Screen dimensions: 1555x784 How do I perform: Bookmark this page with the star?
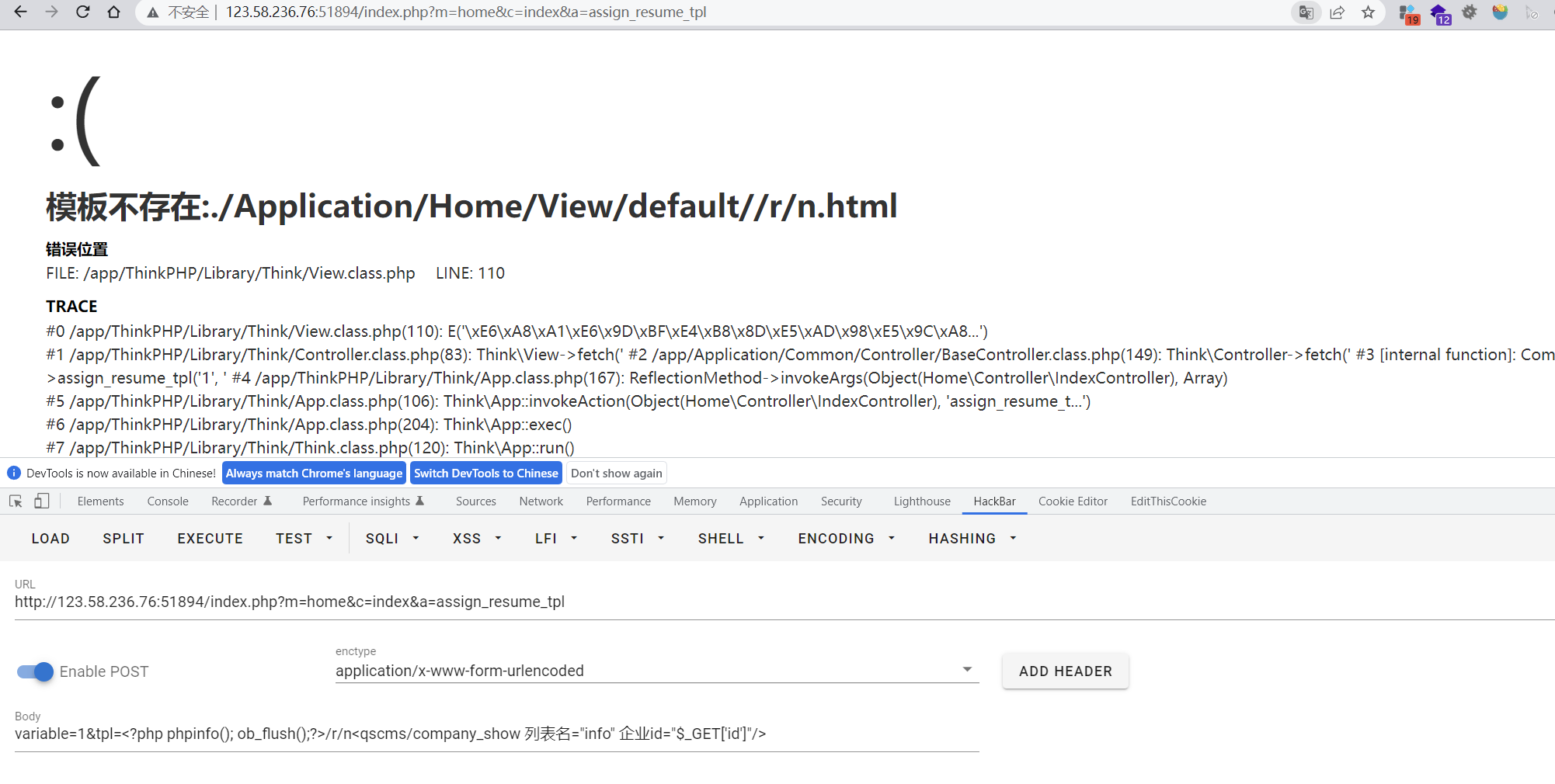(x=1369, y=12)
